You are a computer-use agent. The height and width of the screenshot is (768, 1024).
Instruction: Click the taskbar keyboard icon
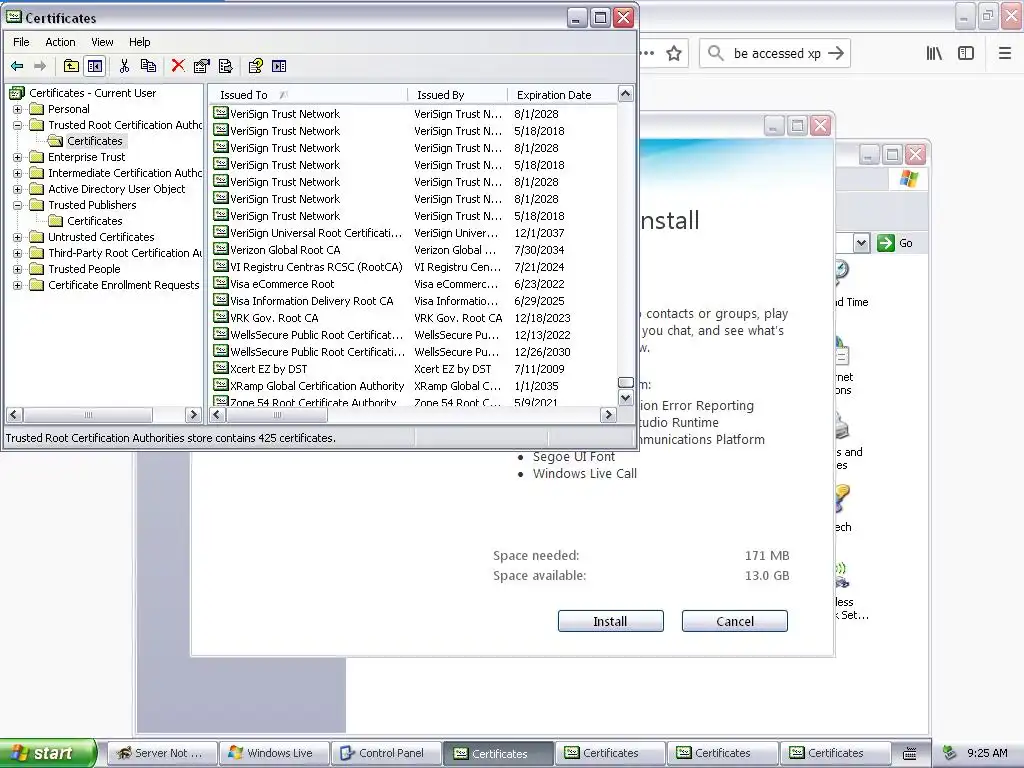(x=910, y=754)
